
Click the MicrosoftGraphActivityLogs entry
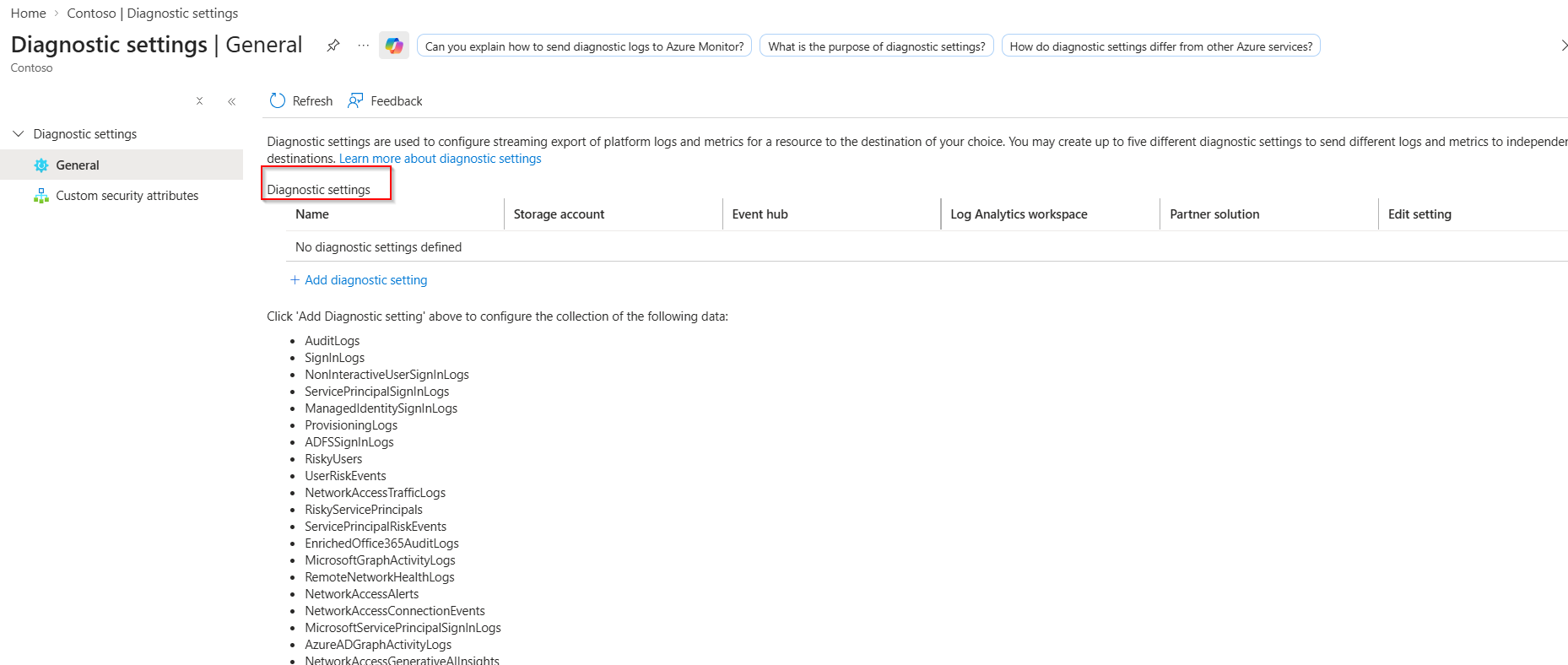[380, 560]
